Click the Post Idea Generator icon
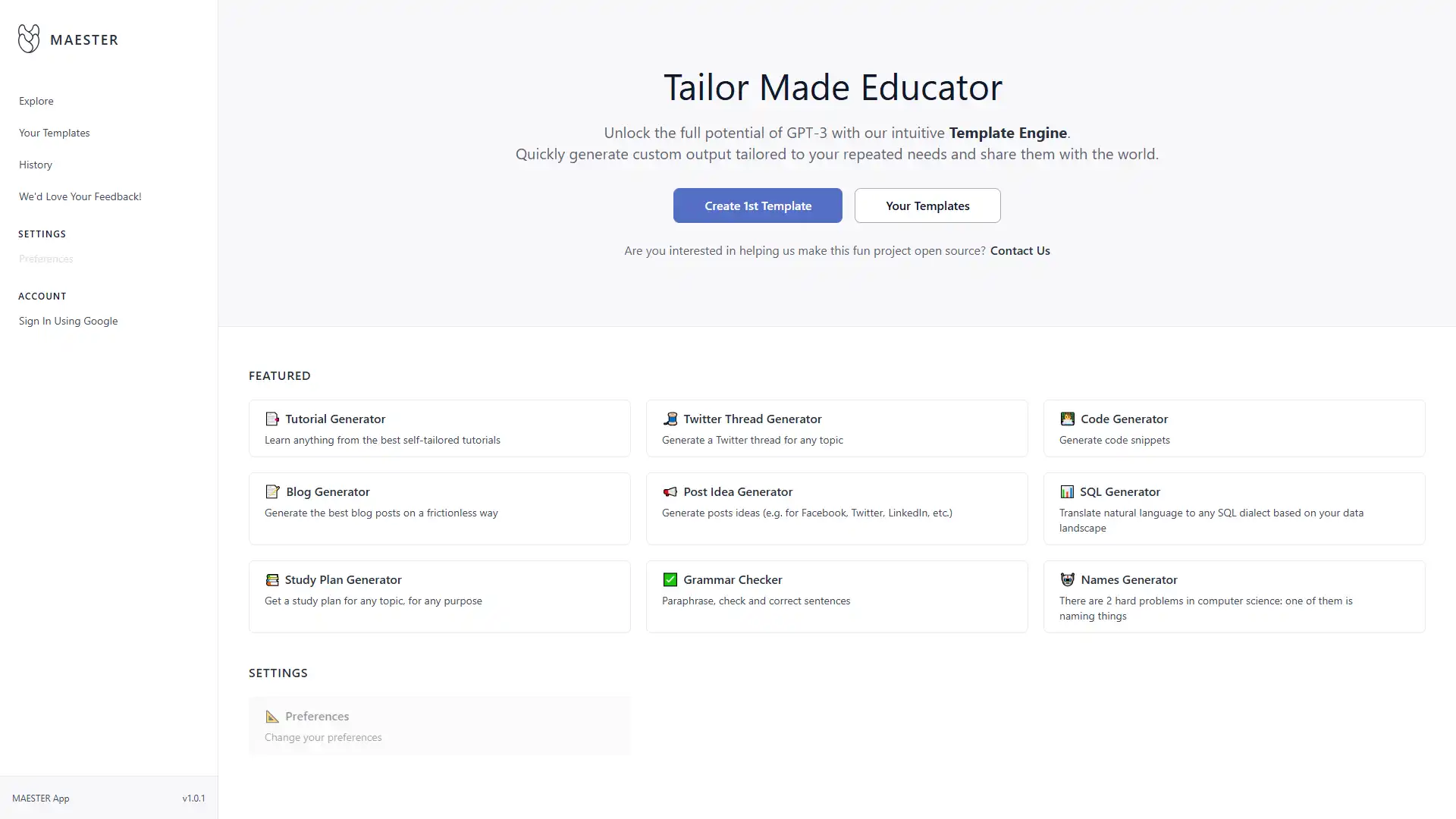 [x=670, y=491]
